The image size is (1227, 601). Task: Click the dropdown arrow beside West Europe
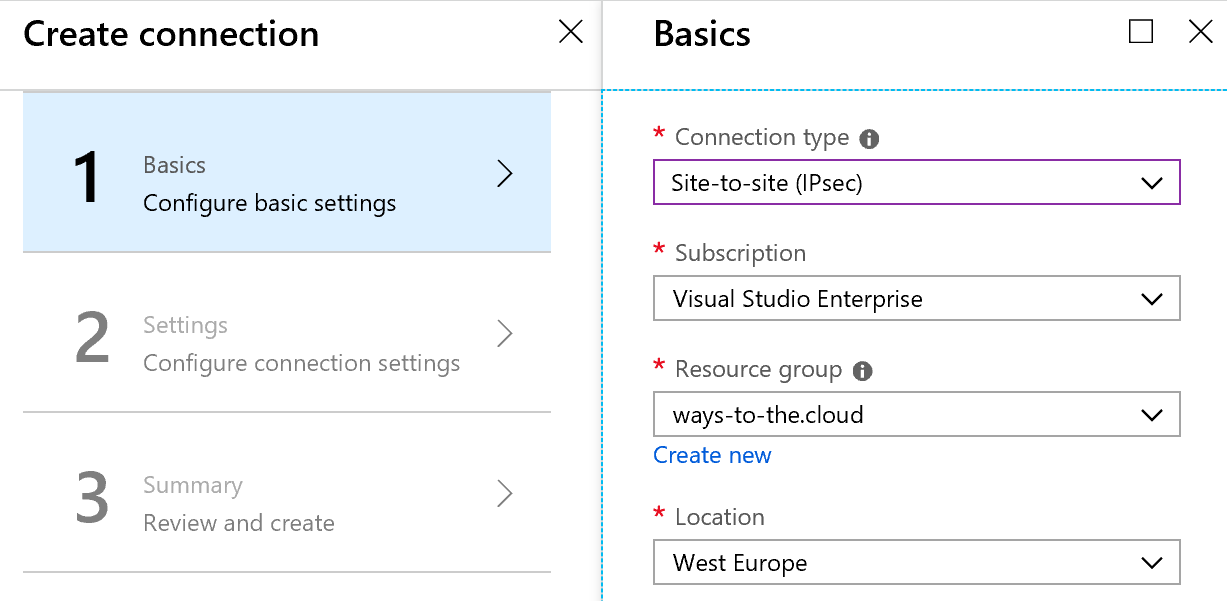coord(1151,563)
